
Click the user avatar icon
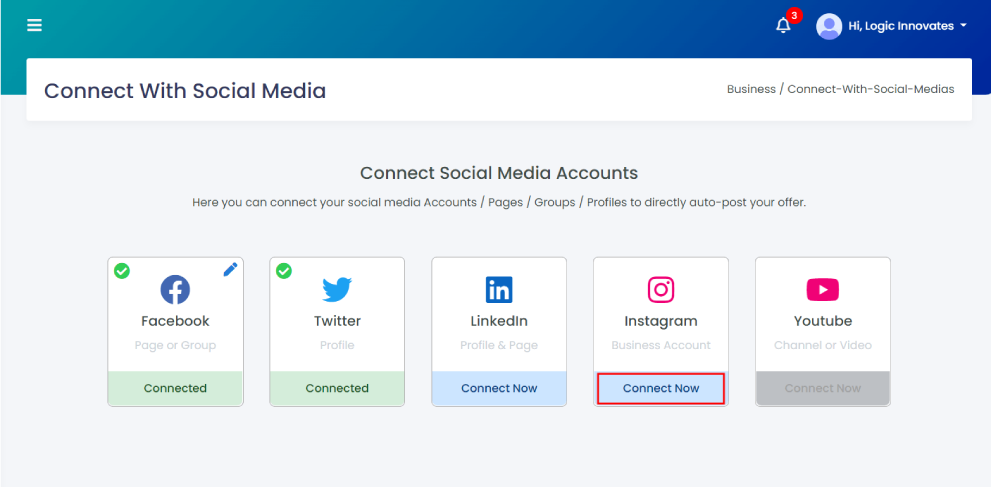pyautogui.click(x=829, y=26)
